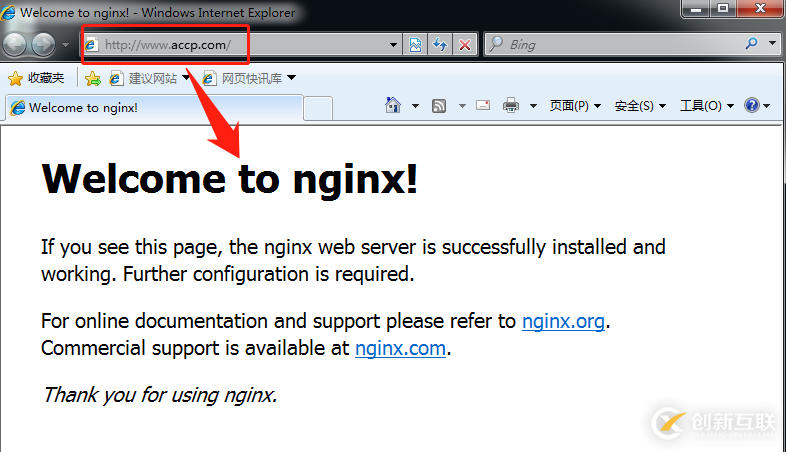Toggle Compatibility View icon
The width and height of the screenshot is (786, 452).
416,45
